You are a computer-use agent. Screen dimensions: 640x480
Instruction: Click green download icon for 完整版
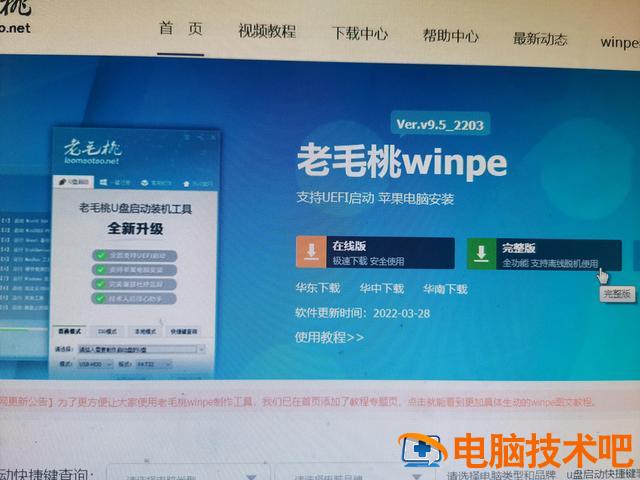click(x=481, y=254)
